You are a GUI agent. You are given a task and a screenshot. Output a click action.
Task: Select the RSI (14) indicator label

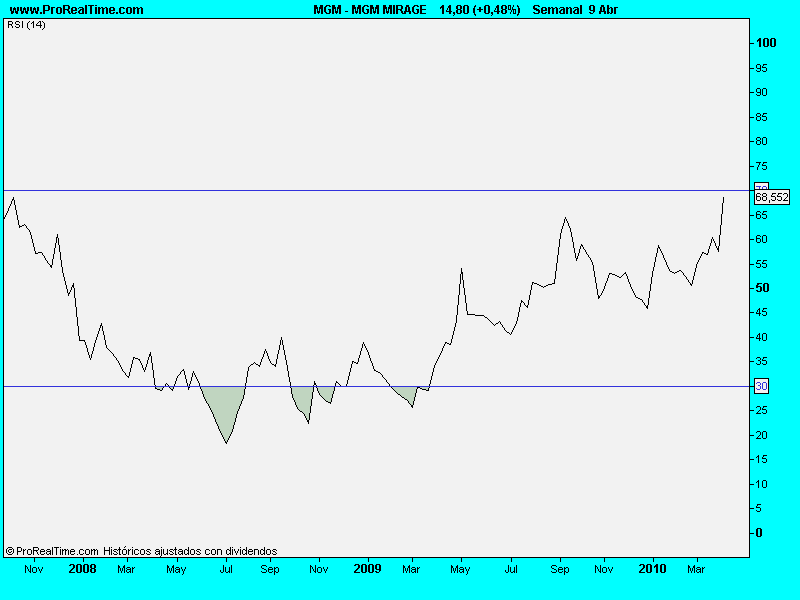[26, 24]
